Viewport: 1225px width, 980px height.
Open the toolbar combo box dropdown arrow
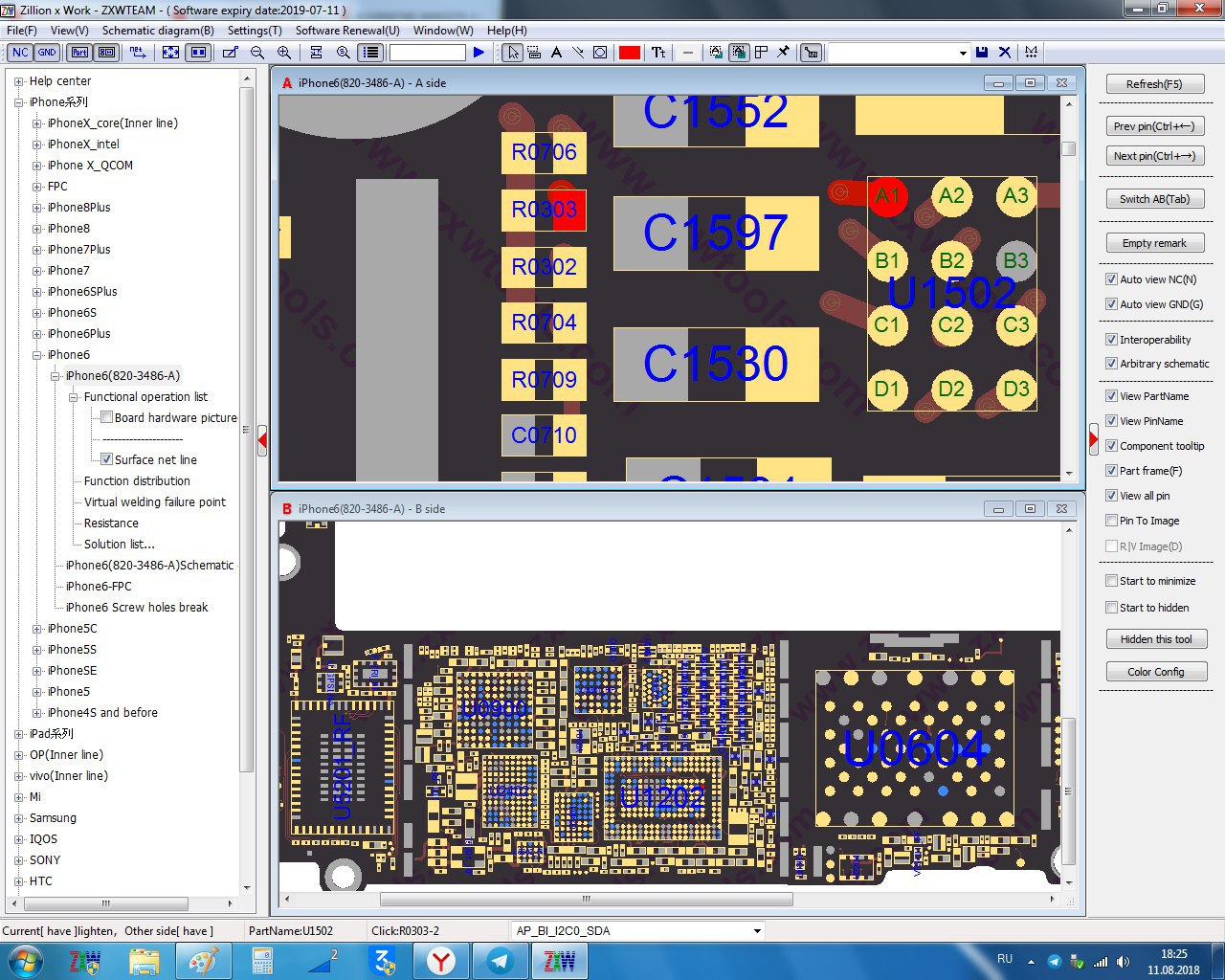962,53
